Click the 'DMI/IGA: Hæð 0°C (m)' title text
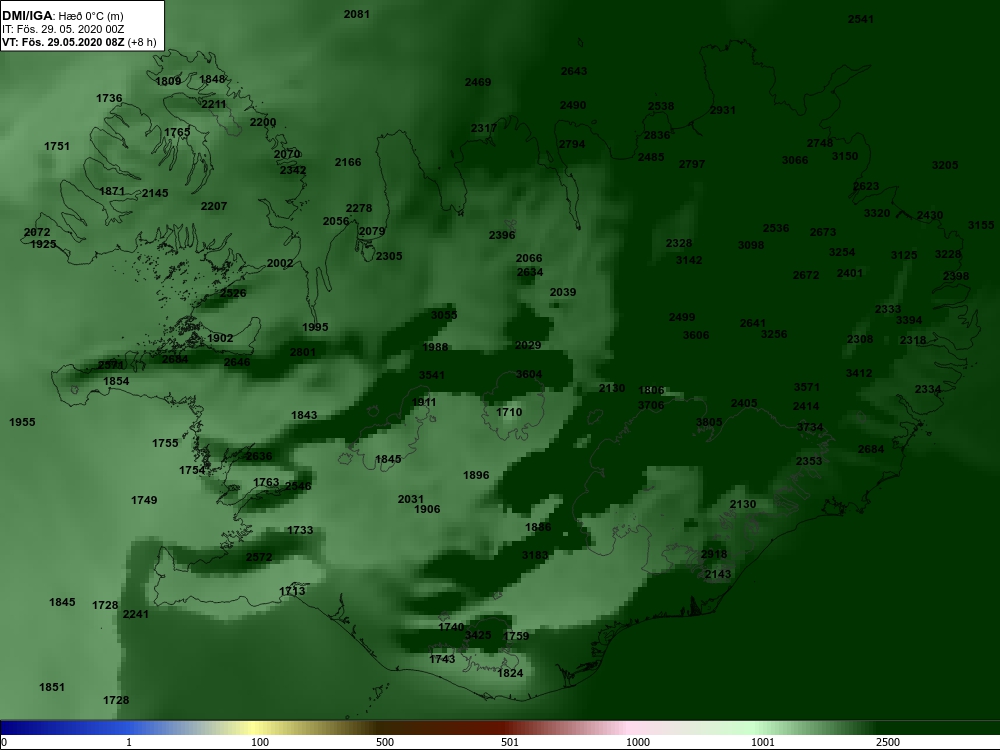 tap(62, 16)
